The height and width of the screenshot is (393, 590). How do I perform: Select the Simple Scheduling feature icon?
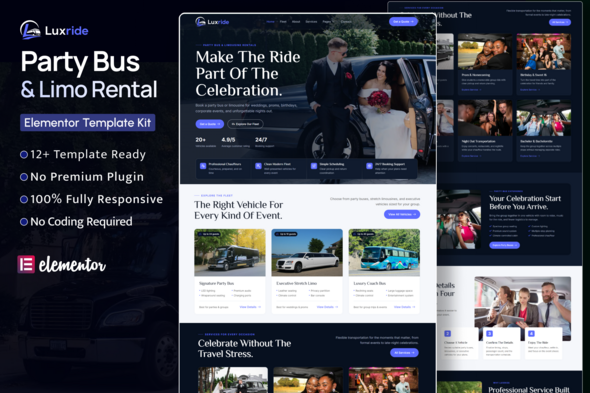tap(314, 166)
